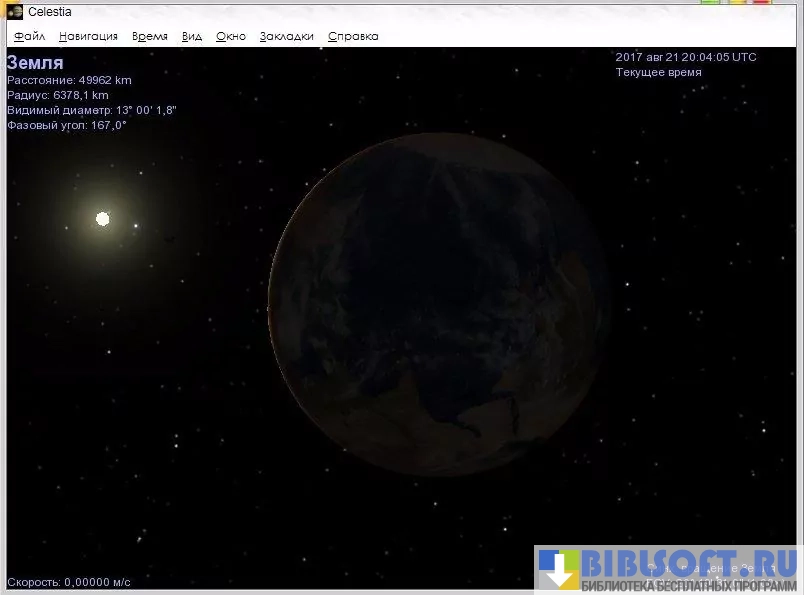The width and height of the screenshot is (804, 595).
Task: Open the Вид menu
Action: (192, 36)
